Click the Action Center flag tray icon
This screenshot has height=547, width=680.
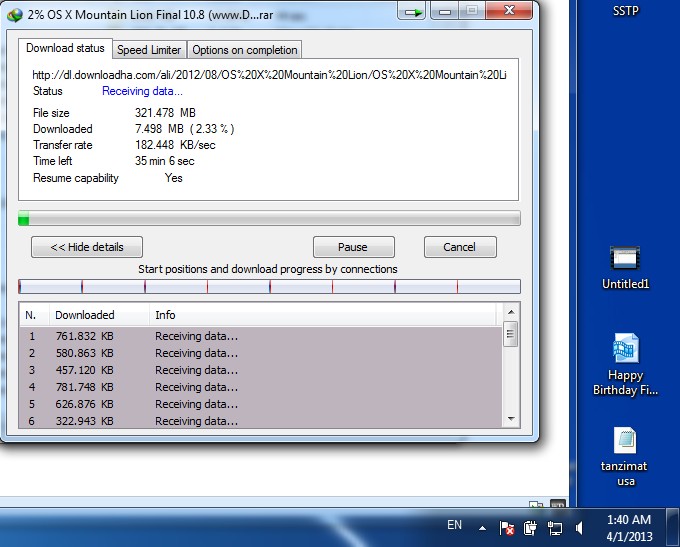[x=506, y=528]
